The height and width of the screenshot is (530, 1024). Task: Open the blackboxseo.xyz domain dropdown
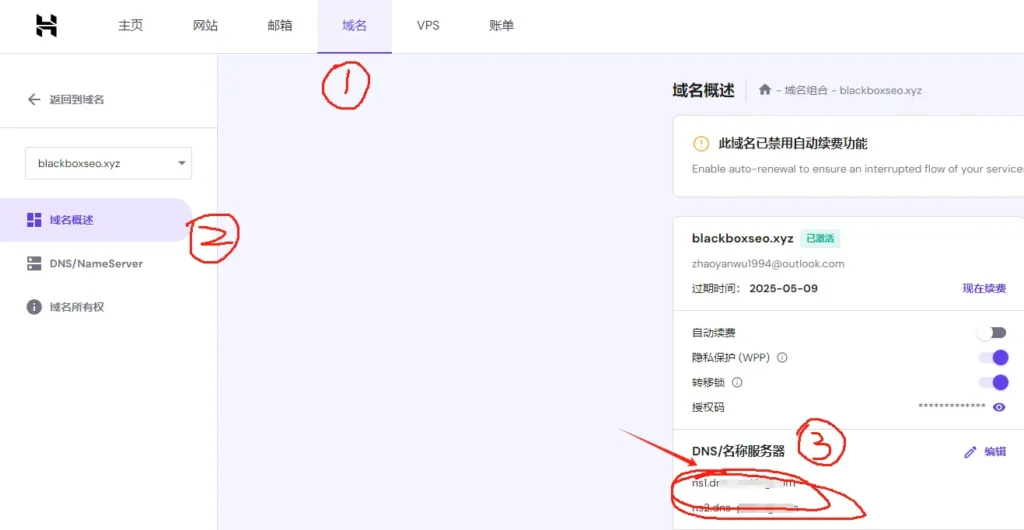[108, 163]
